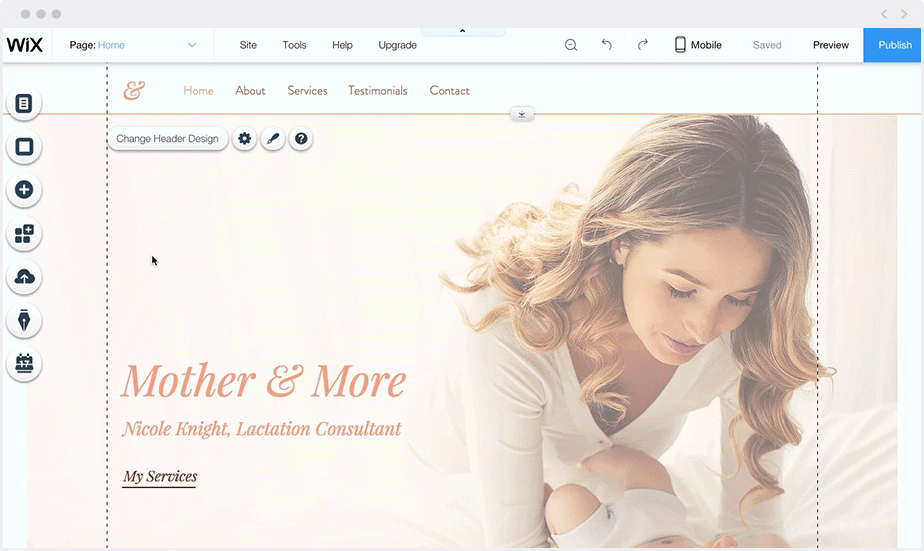This screenshot has height=551, width=924.
Task: Click the header stretch handle
Action: click(522, 114)
